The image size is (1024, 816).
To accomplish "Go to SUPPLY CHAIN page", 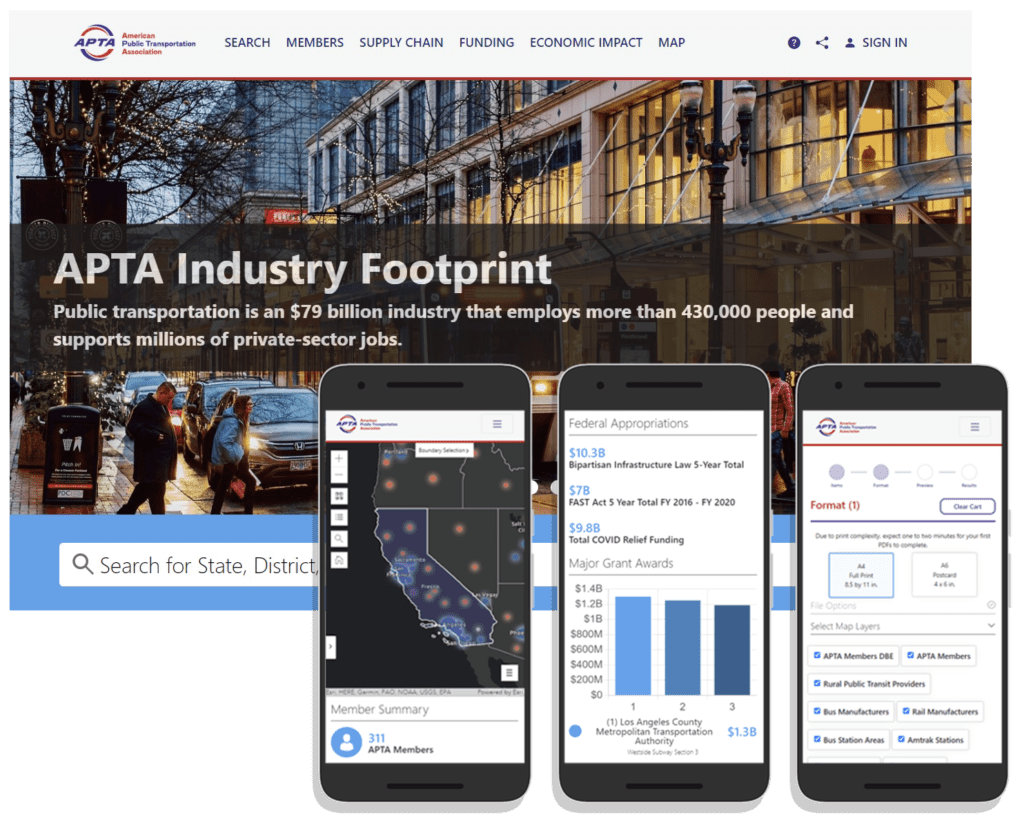I will [401, 42].
